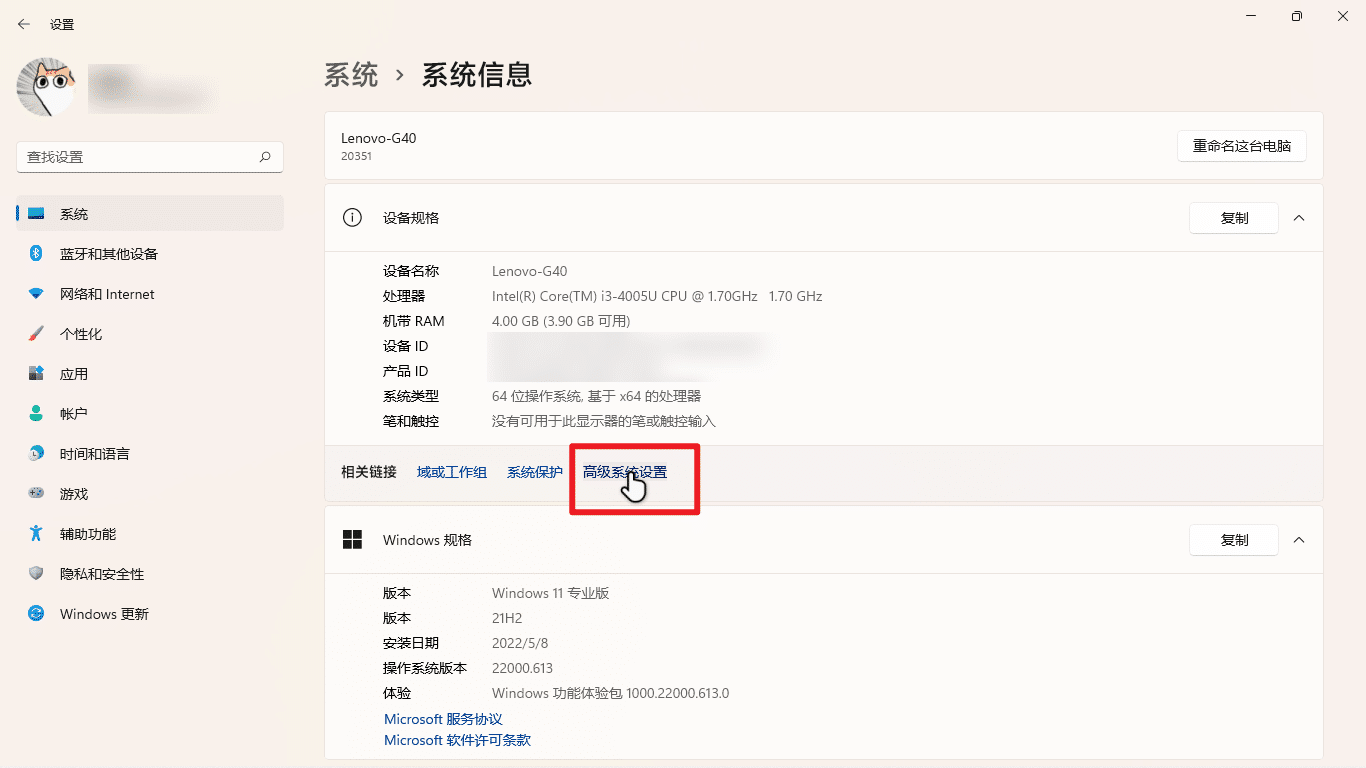Open the 高级系统设置 link
Screen dimensions: 1366x768
click(x=624, y=472)
